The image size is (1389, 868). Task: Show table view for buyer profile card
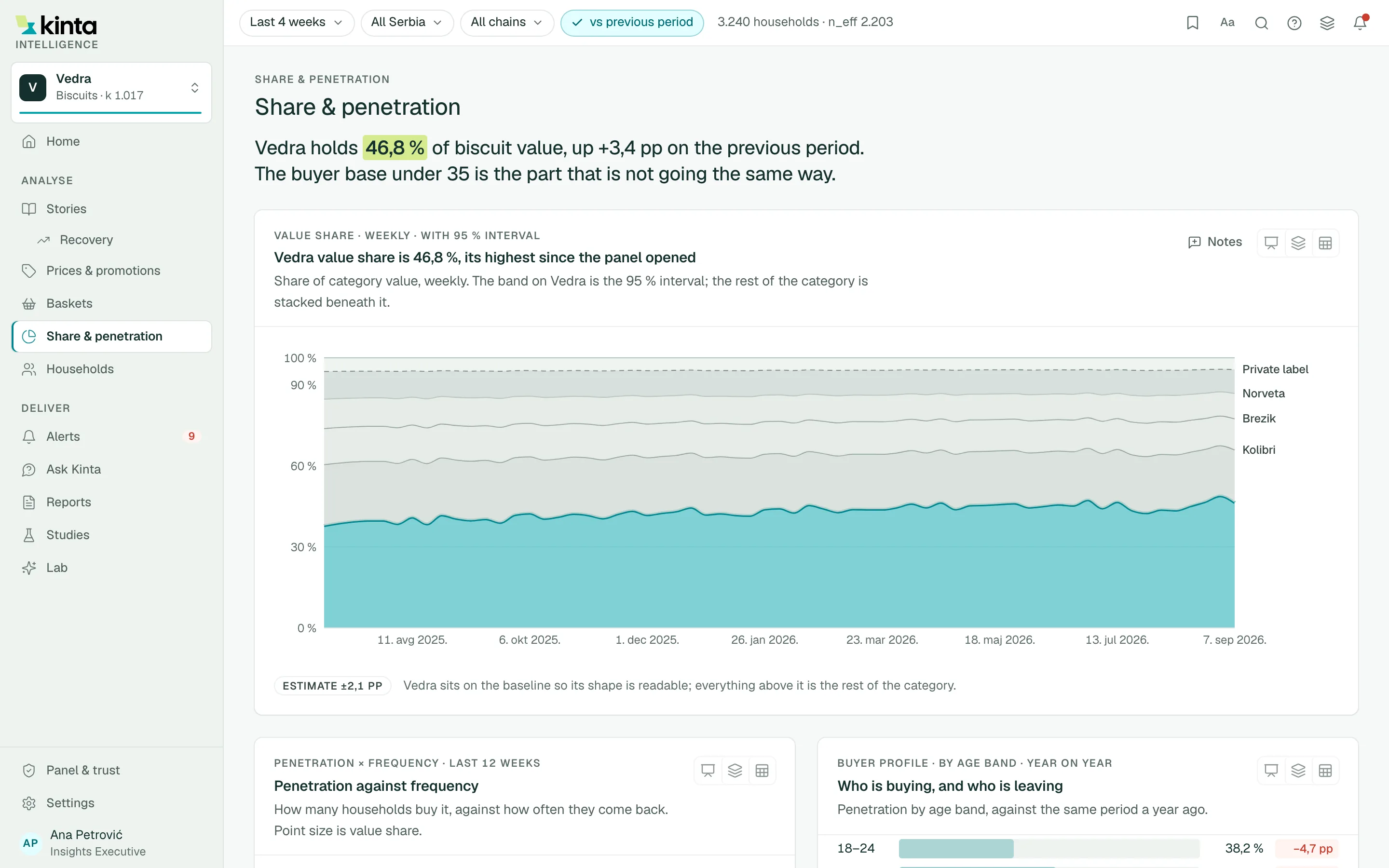[1325, 771]
